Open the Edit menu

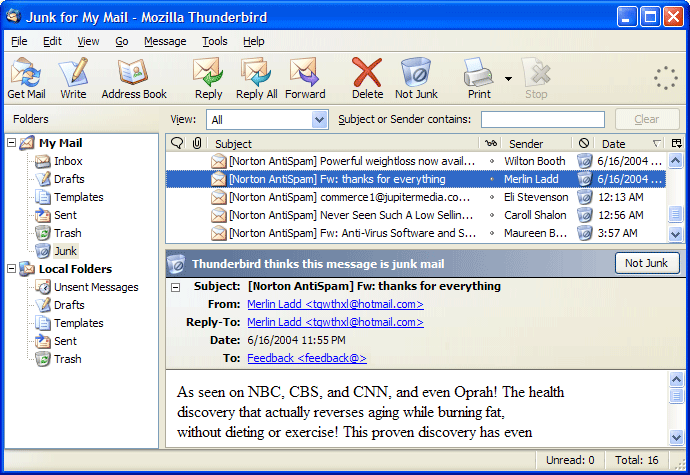[x=52, y=41]
